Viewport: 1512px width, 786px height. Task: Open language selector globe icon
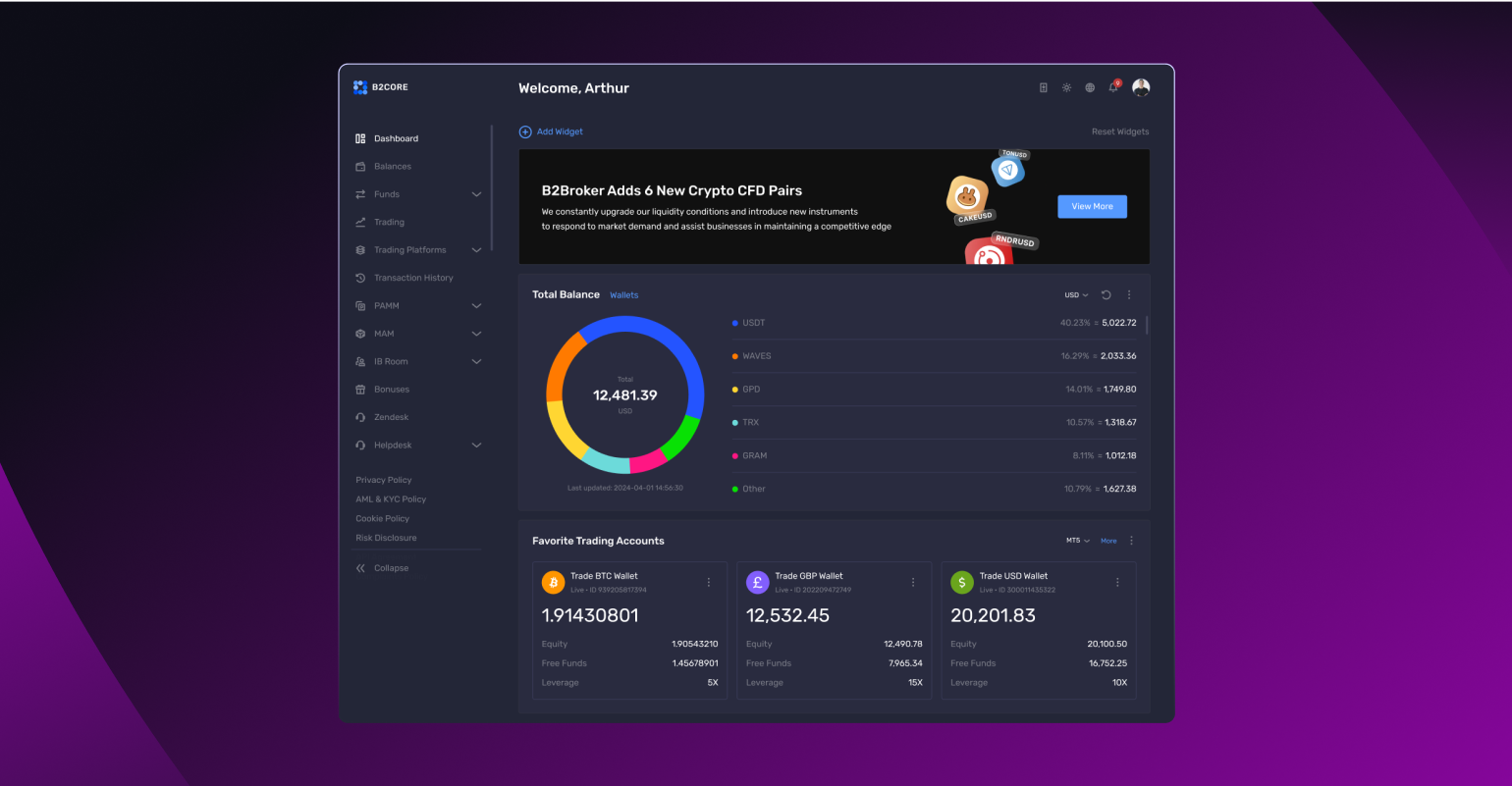(x=1090, y=87)
